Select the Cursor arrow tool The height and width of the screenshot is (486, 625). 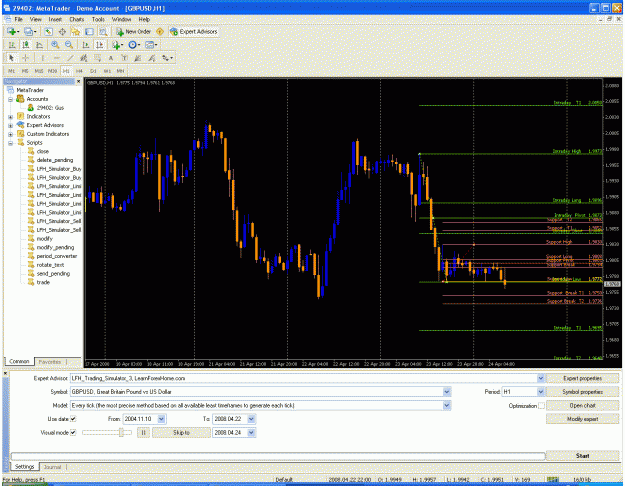[x=12, y=58]
